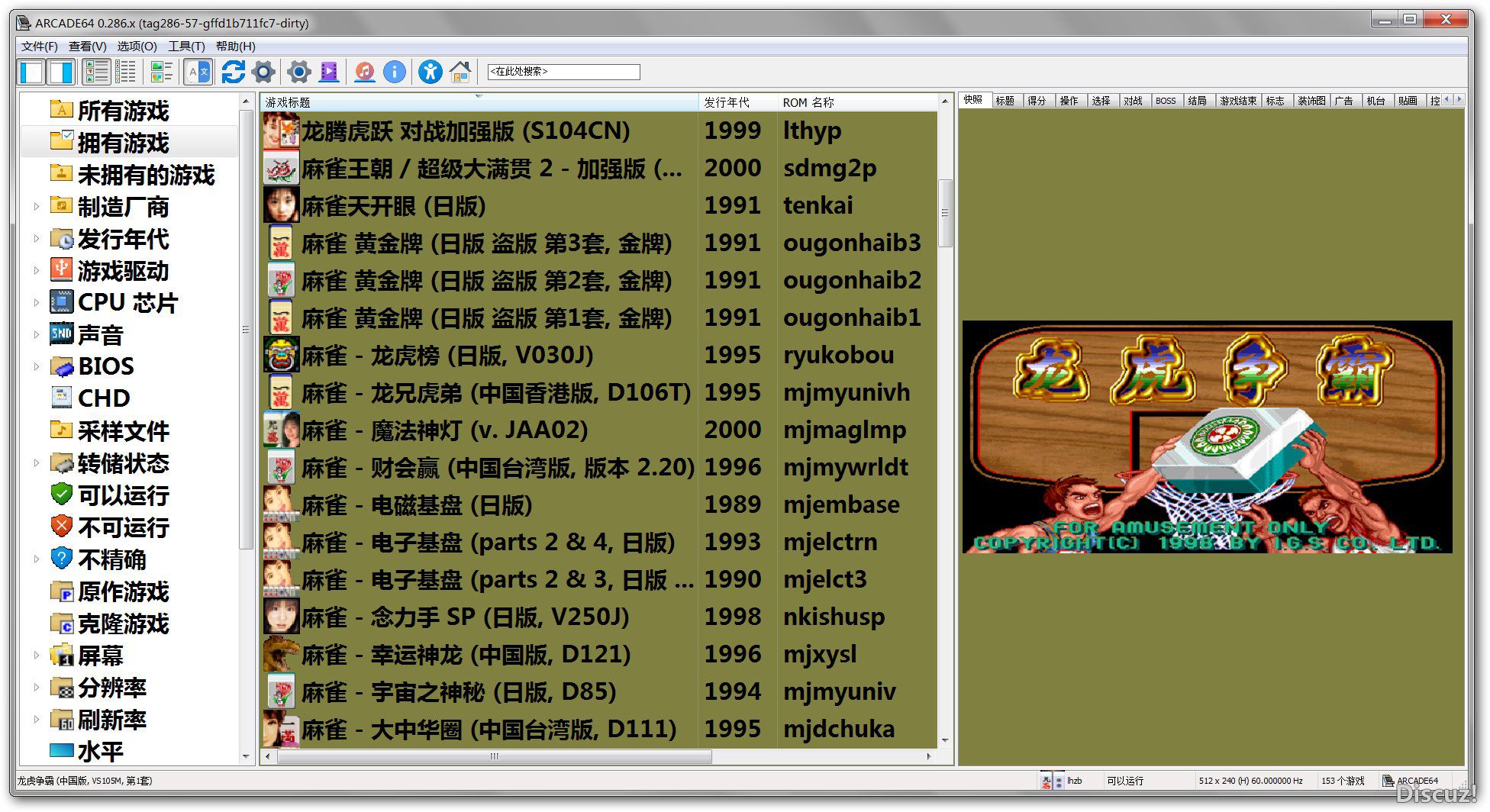
Task: Sort list by 发行年代 column header
Action: pyautogui.click(x=727, y=102)
